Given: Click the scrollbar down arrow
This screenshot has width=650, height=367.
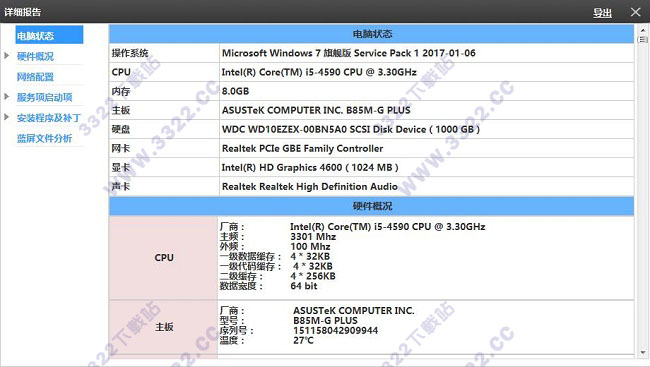Looking at the screenshot, I should click(x=643, y=353).
